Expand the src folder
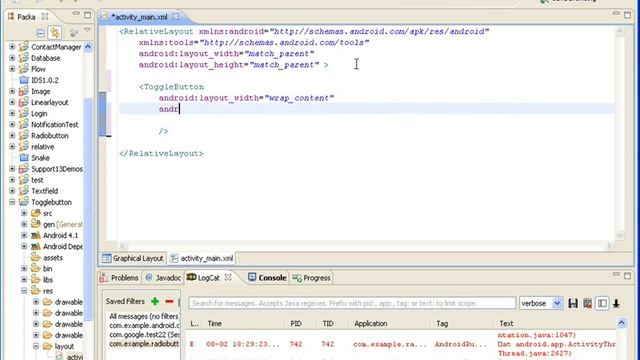The image size is (640, 360). pos(24,213)
